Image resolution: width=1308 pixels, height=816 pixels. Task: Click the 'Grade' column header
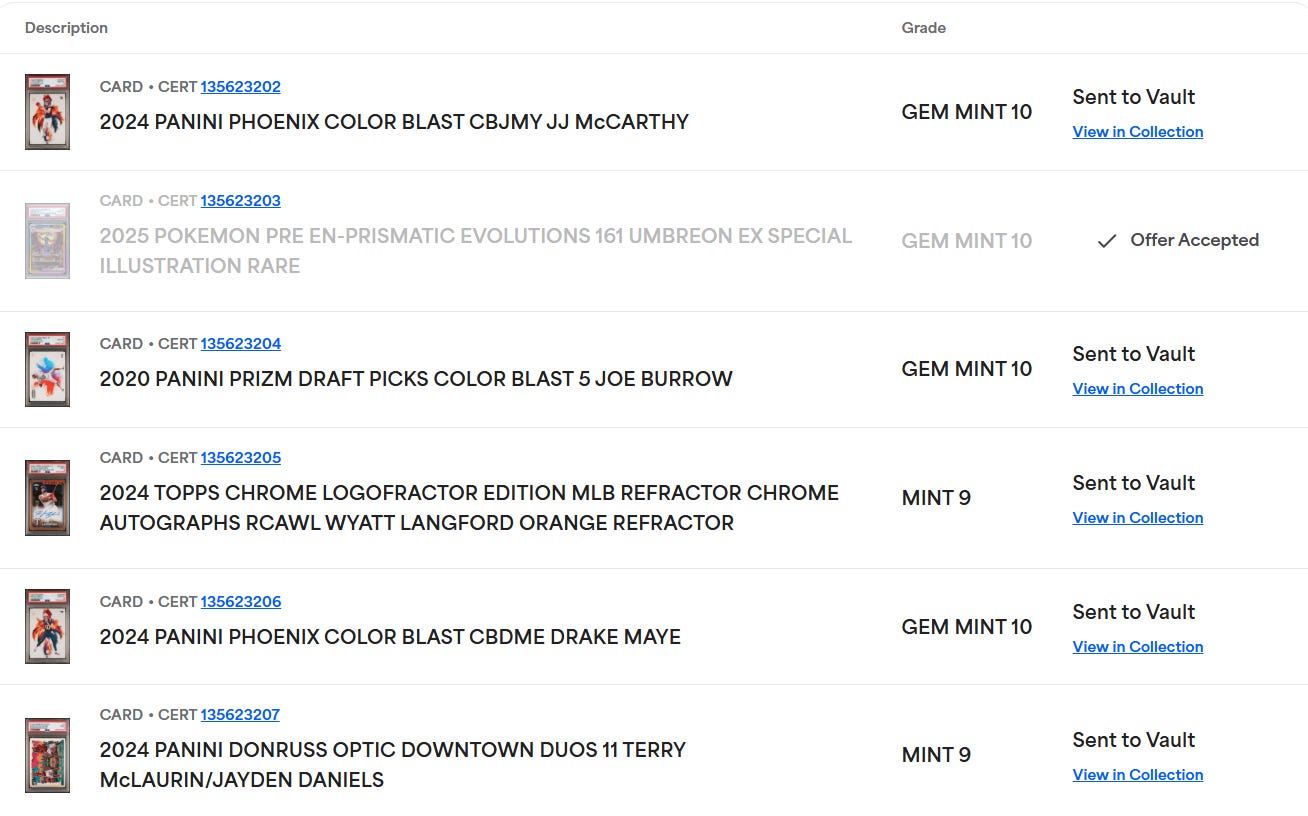click(x=924, y=28)
